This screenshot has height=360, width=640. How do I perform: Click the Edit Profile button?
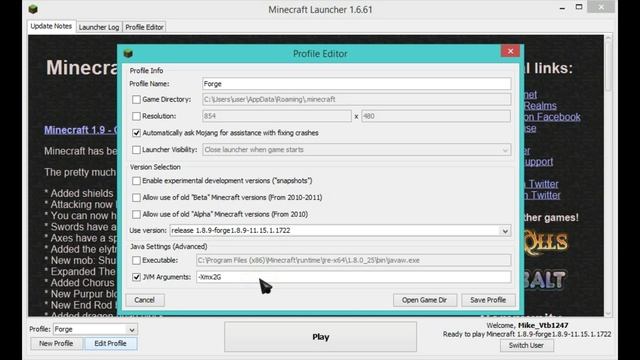point(110,344)
